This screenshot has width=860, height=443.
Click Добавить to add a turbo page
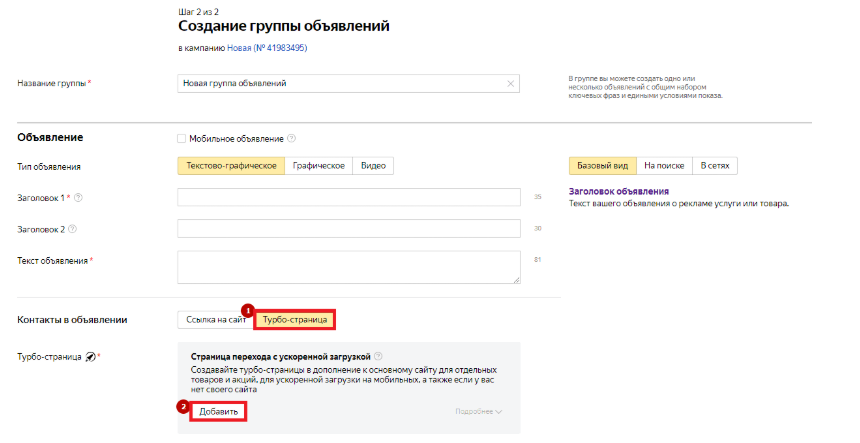(218, 412)
